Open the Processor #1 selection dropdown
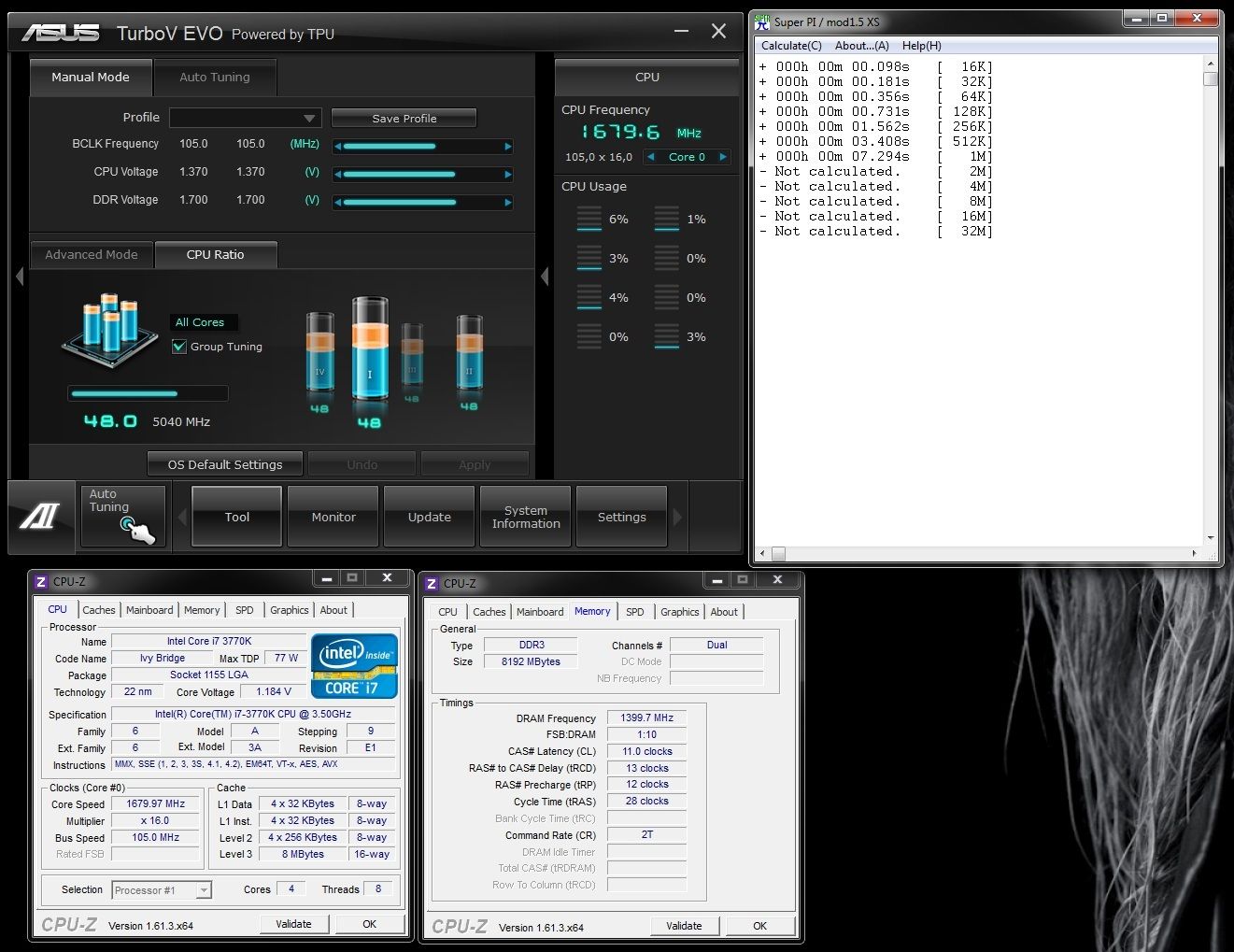Viewport: 1234px width, 952px height. pos(162,890)
